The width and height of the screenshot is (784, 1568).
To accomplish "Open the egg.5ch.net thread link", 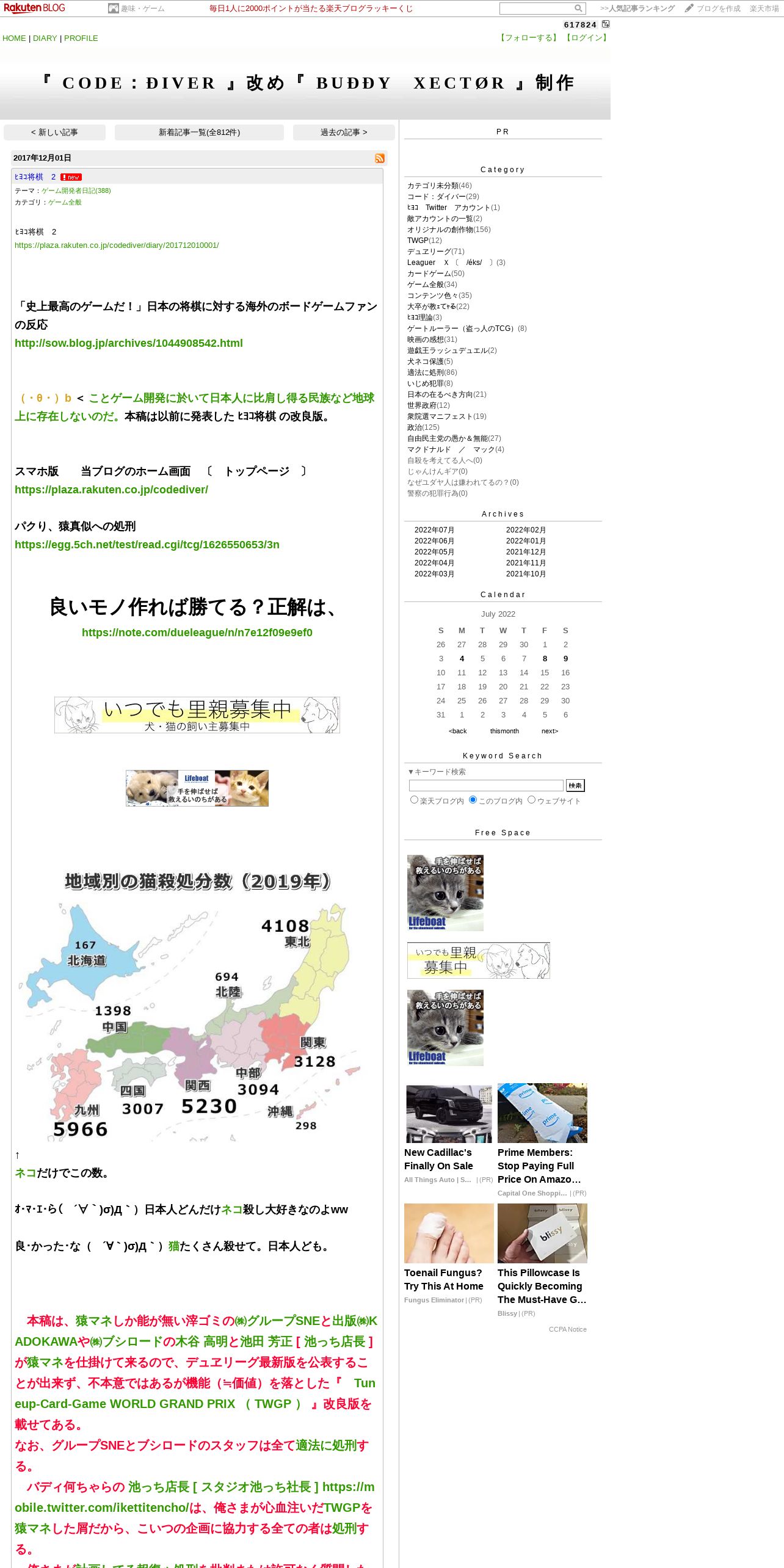I will (x=147, y=545).
